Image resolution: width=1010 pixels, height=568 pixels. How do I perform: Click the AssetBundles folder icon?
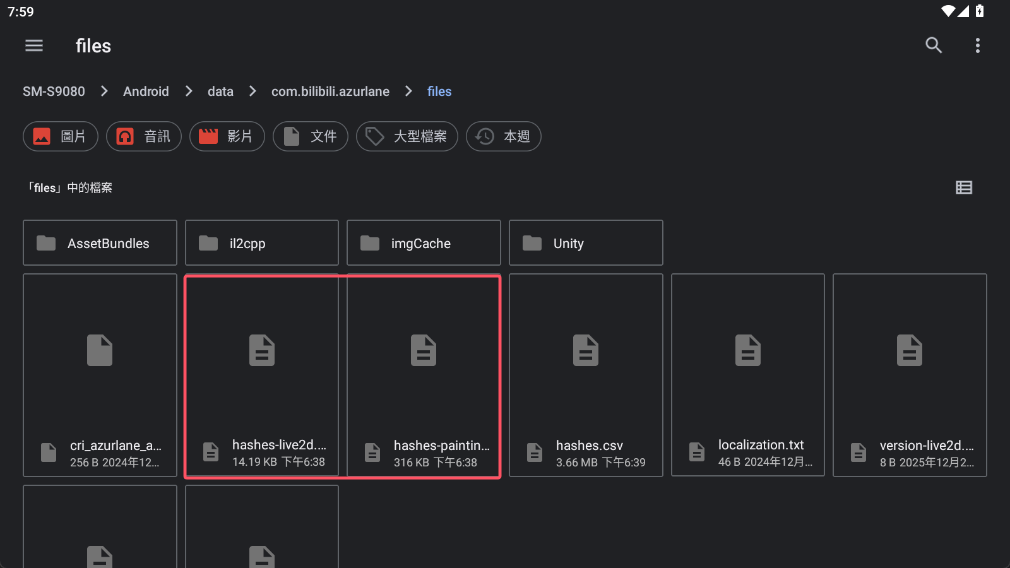click(46, 243)
